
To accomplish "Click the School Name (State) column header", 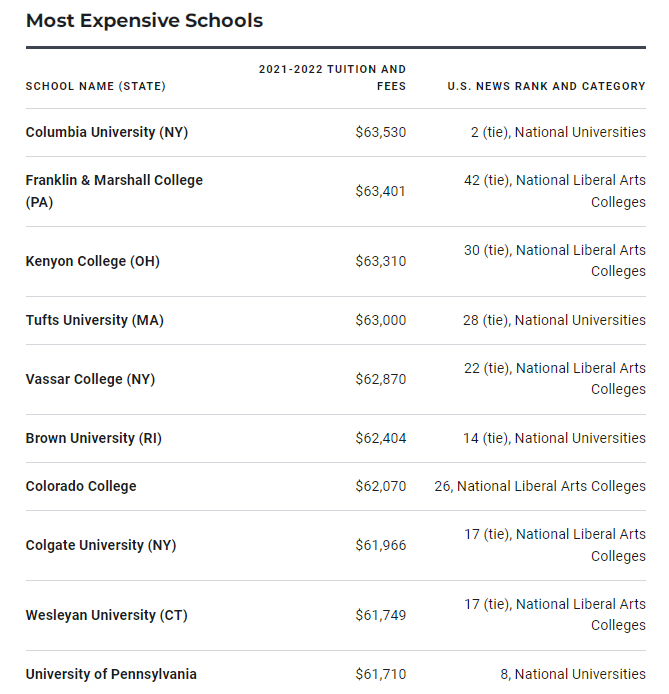I will (x=96, y=86).
